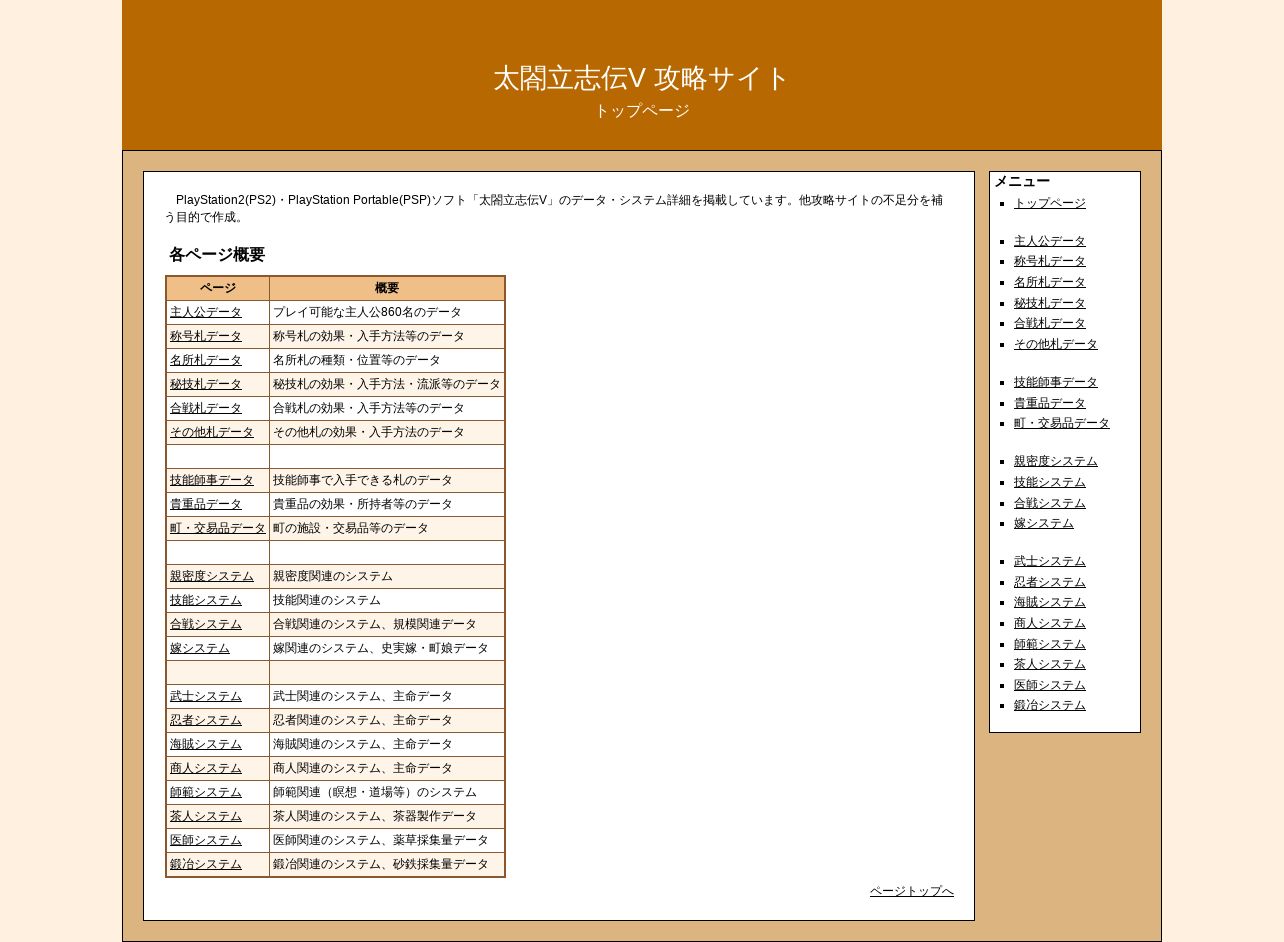Select the cell 親密度関連のシステム
The height and width of the screenshot is (942, 1284).
(x=387, y=576)
